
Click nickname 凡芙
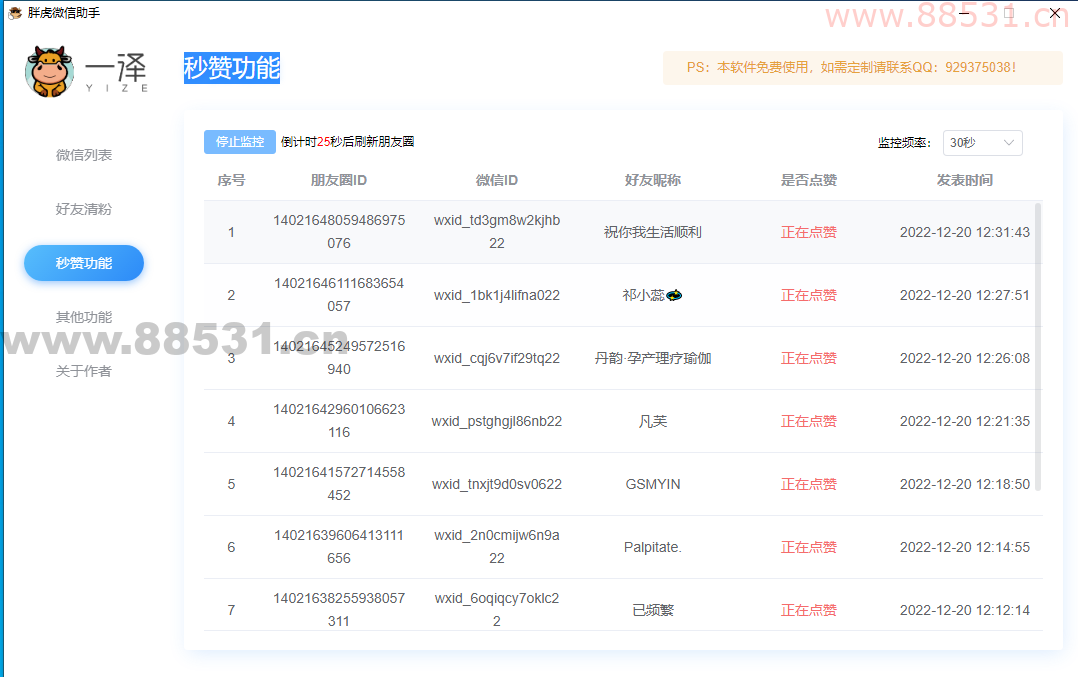[652, 421]
